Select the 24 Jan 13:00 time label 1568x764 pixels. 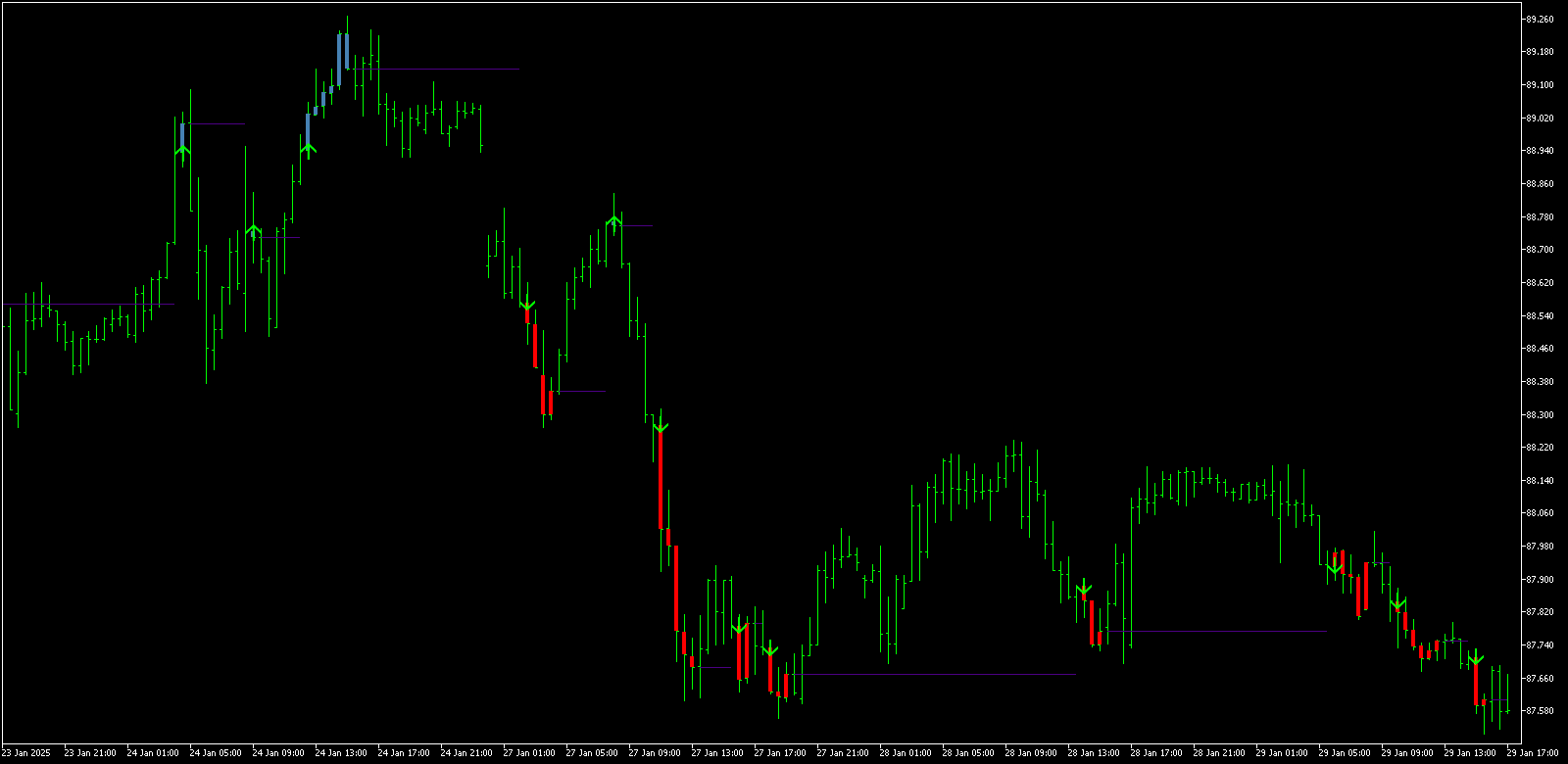341,753
